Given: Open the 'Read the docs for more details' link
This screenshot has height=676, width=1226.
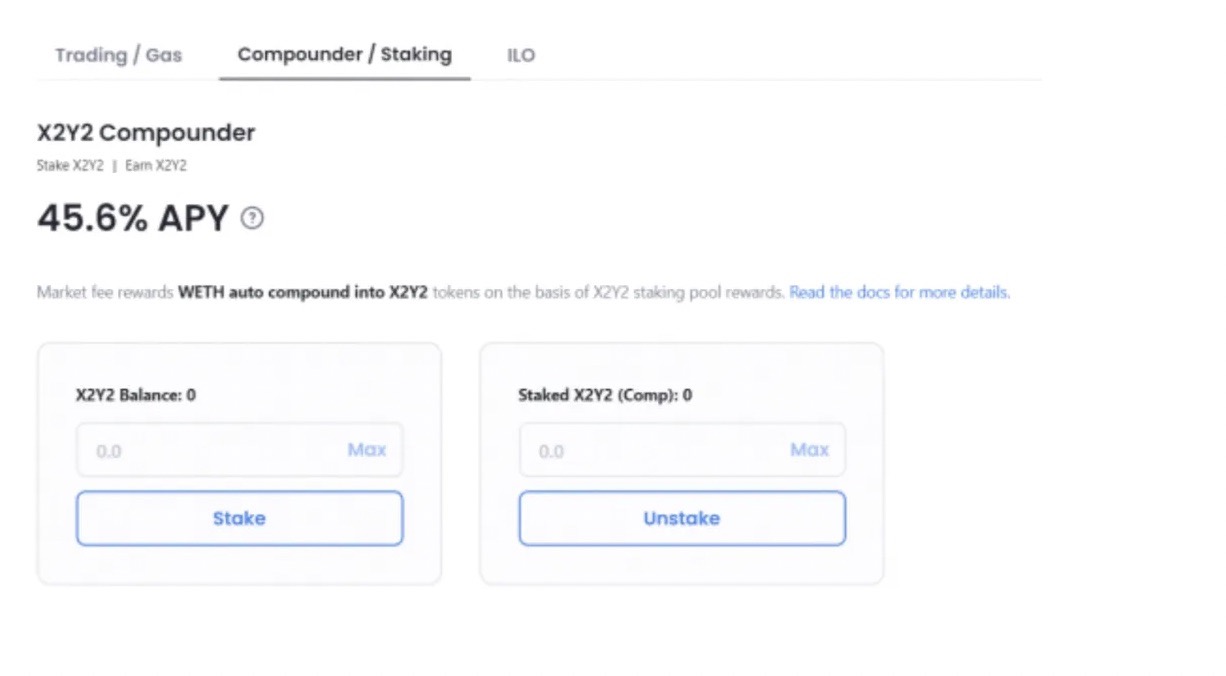Looking at the screenshot, I should coord(899,292).
